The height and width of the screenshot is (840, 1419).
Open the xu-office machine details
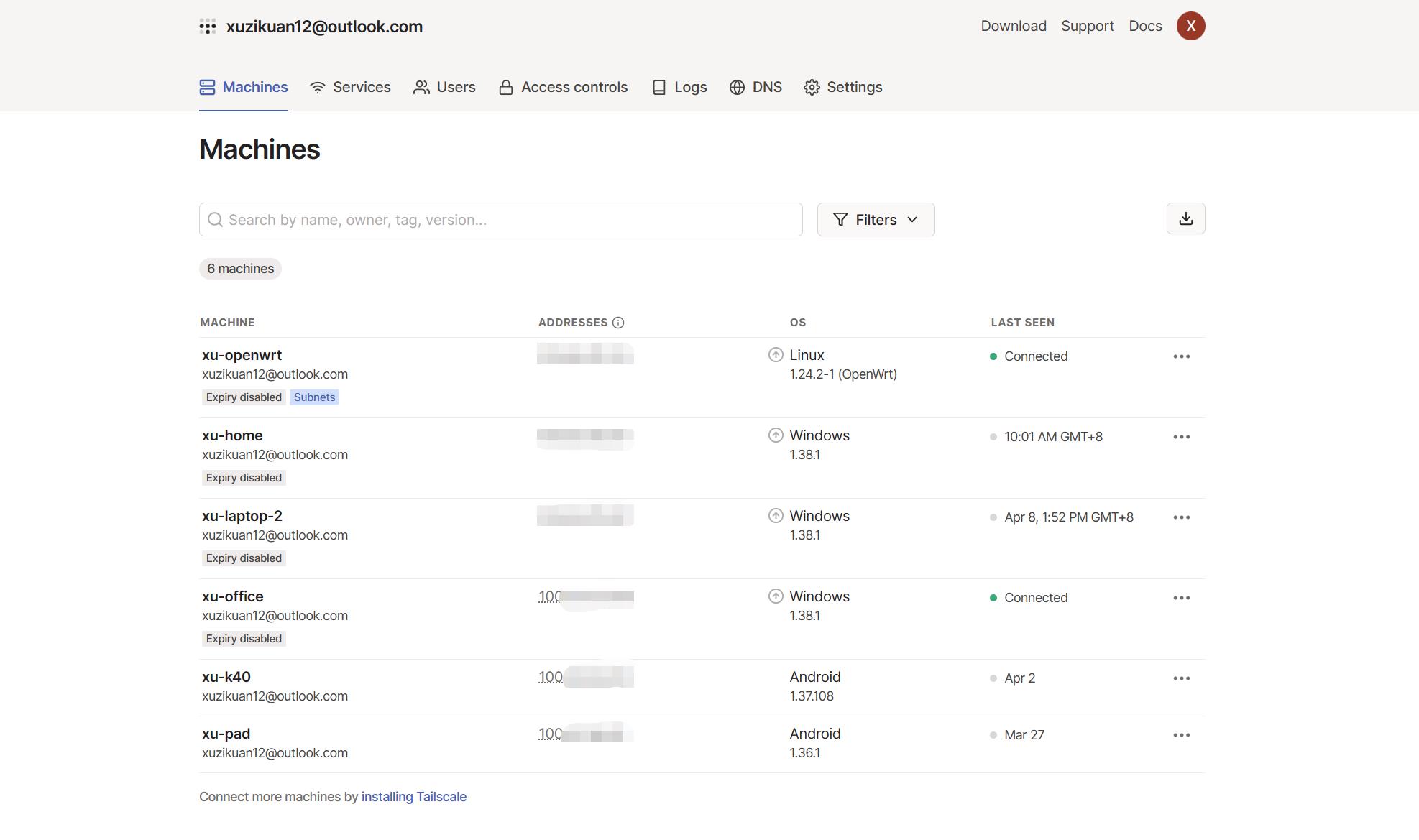pyautogui.click(x=233, y=596)
